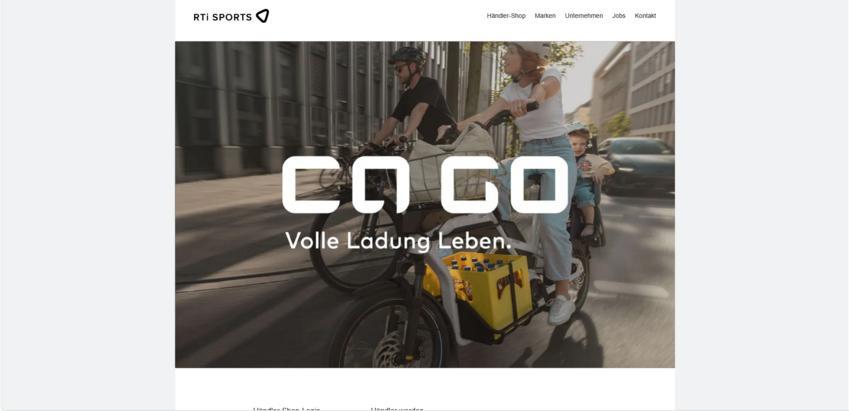Screen dimensions: 849x411
Task: Go to the Unternehmen page
Action: pos(584,16)
